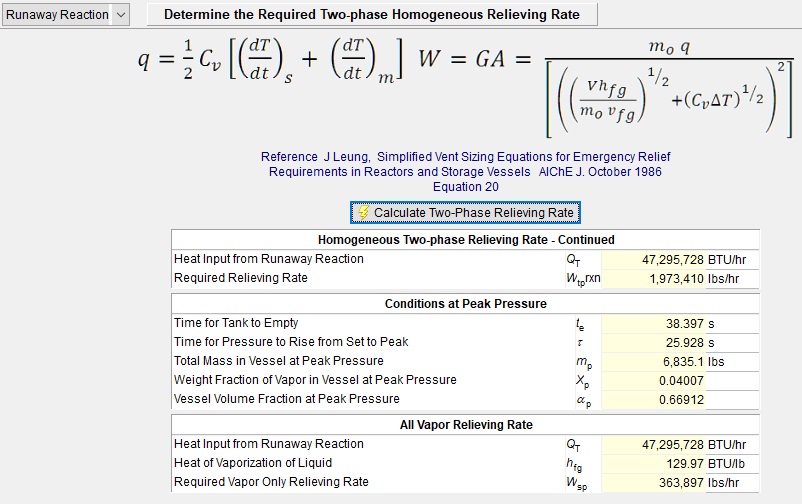Viewport: 802px width, 504px height.
Task: Click 'Time for Pressure to Rise from Set to Peak' label
Action: [x=291, y=342]
